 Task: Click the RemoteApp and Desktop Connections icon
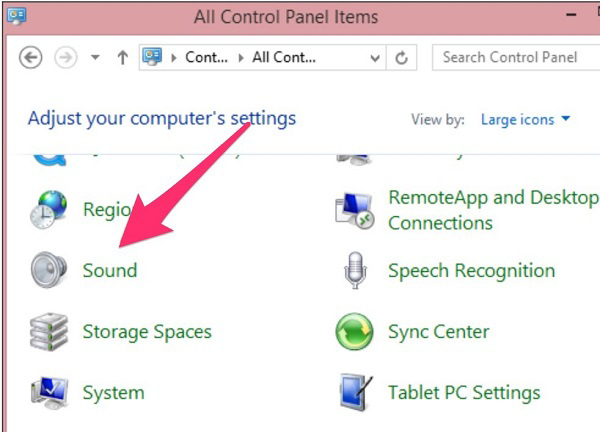354,210
